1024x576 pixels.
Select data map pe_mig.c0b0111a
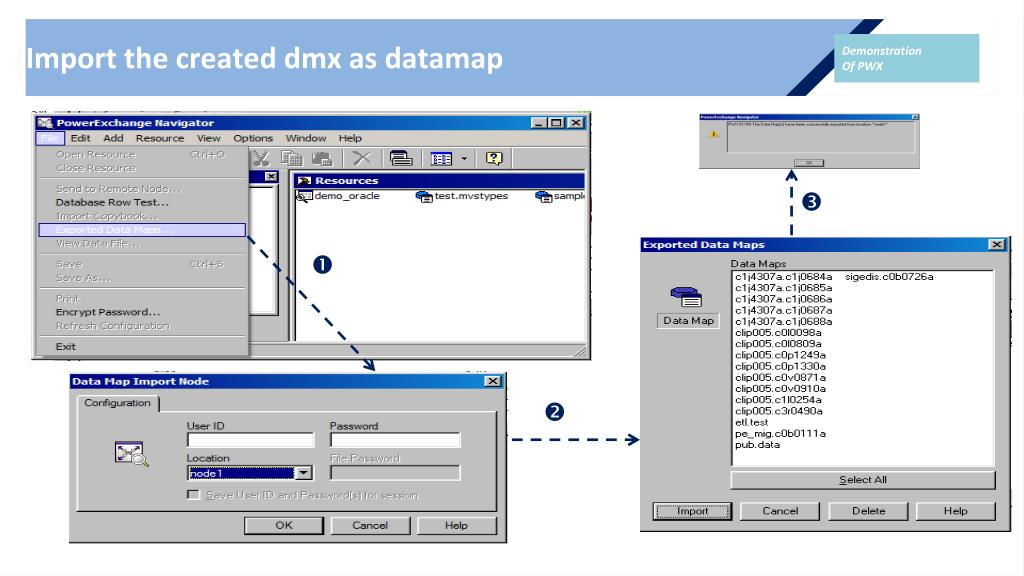[x=780, y=434]
